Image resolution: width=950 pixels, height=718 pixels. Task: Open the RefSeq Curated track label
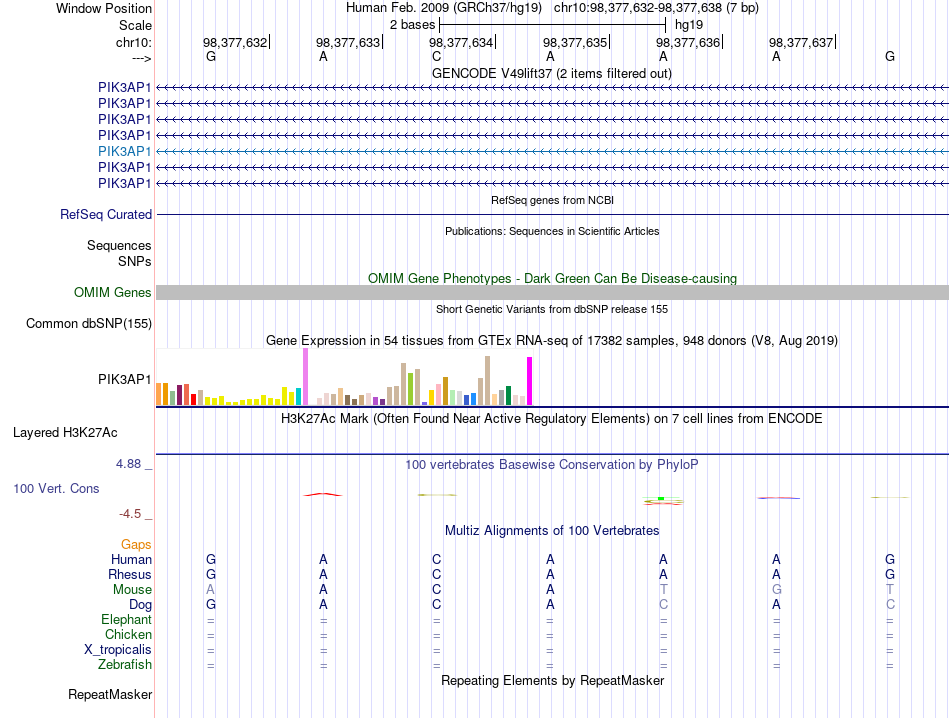(x=106, y=214)
